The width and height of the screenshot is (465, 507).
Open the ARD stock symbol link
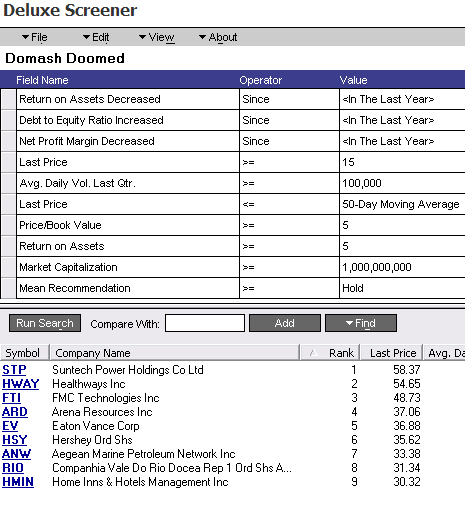pyautogui.click(x=15, y=412)
